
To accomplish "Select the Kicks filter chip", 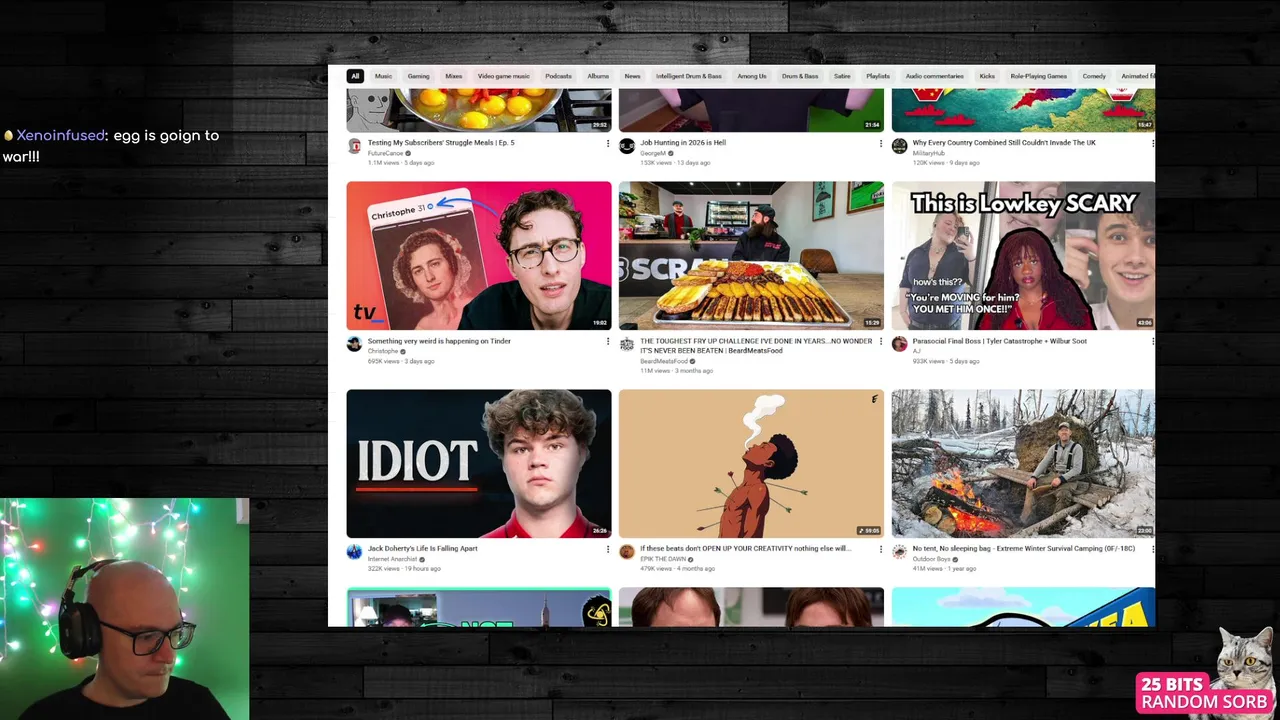I will point(987,76).
